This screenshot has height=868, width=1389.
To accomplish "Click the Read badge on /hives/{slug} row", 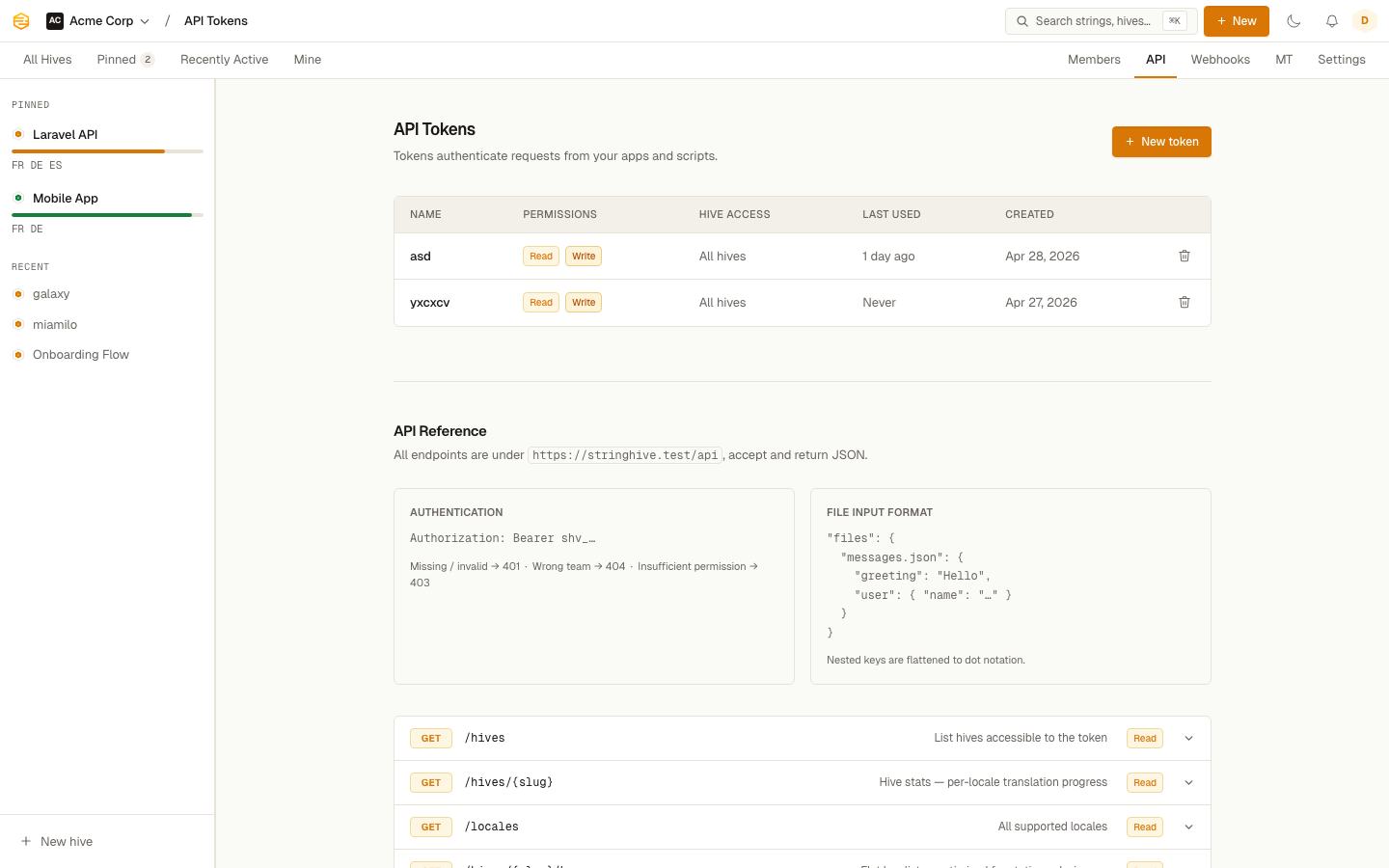I will 1145,783.
